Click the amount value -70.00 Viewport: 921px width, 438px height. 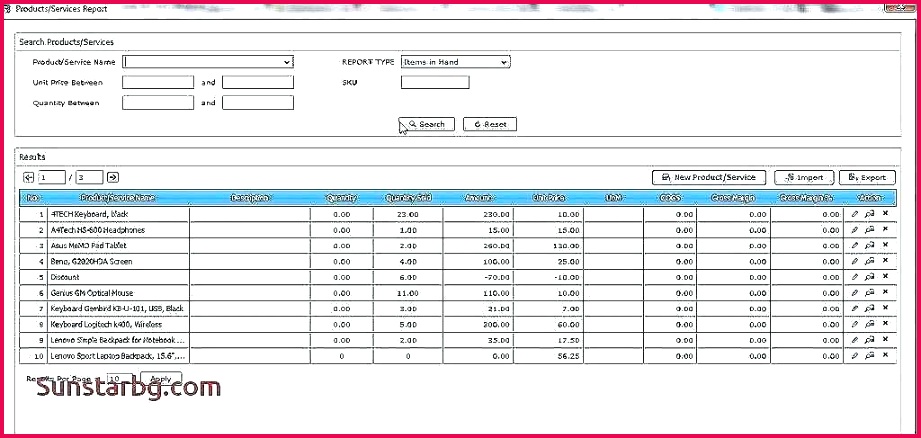click(496, 278)
